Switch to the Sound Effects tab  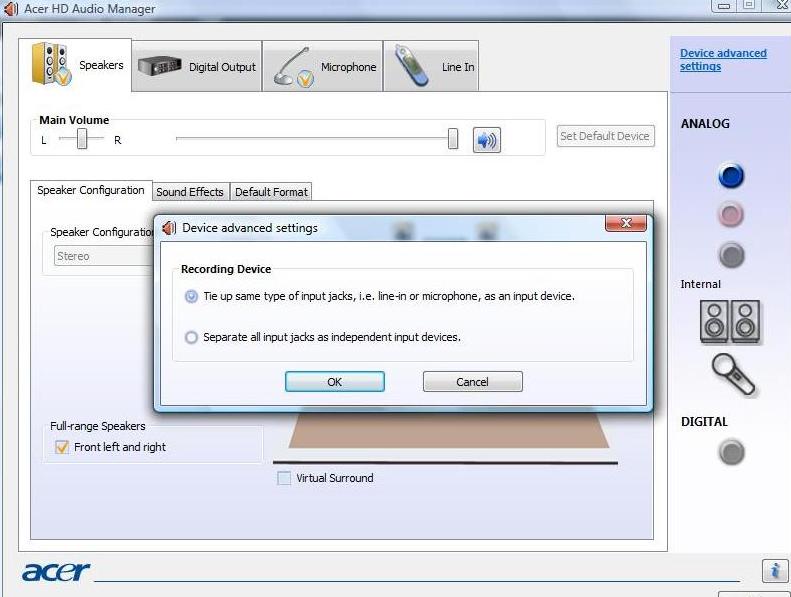[190, 192]
